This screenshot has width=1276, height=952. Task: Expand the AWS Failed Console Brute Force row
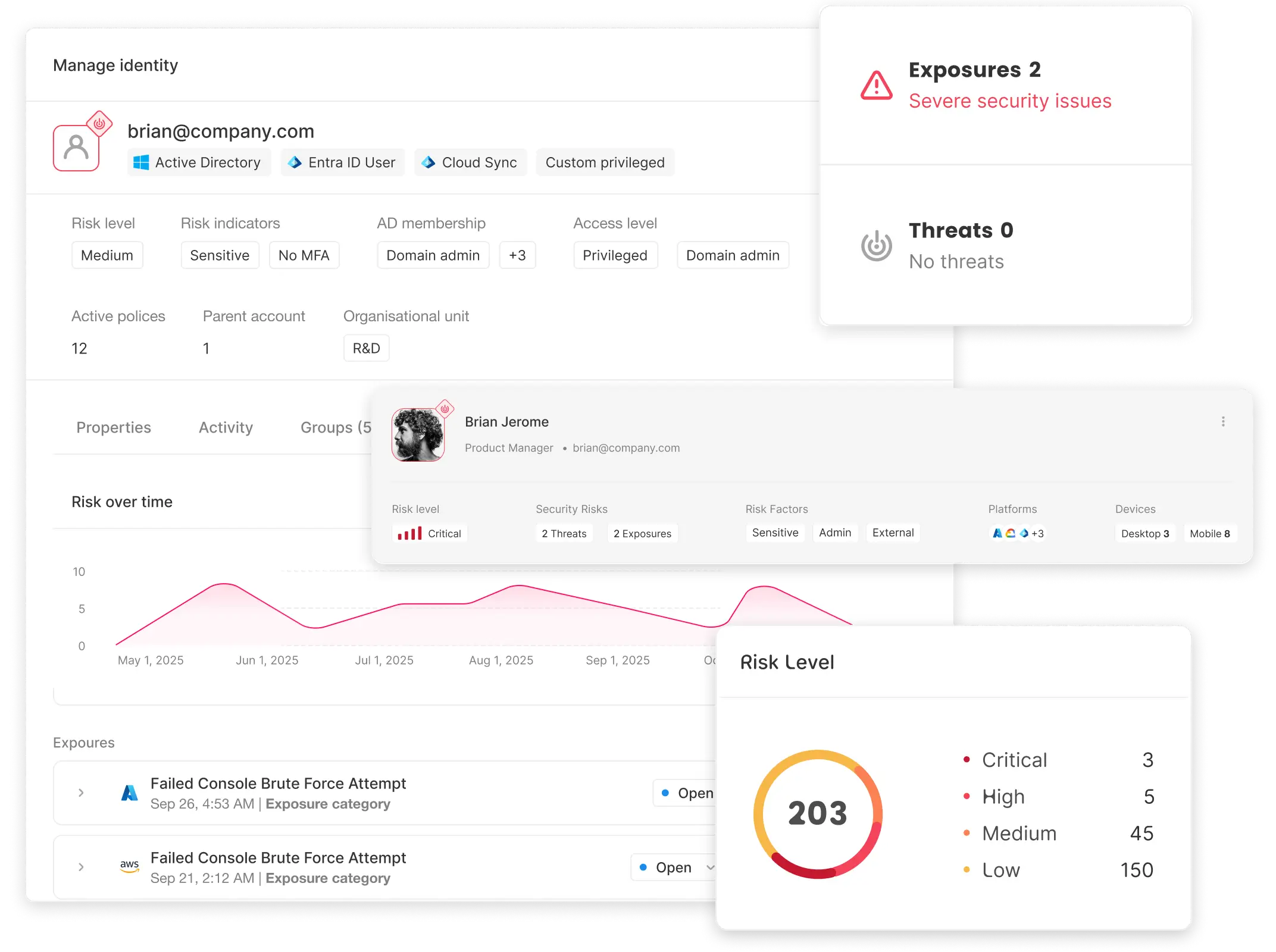coord(81,867)
